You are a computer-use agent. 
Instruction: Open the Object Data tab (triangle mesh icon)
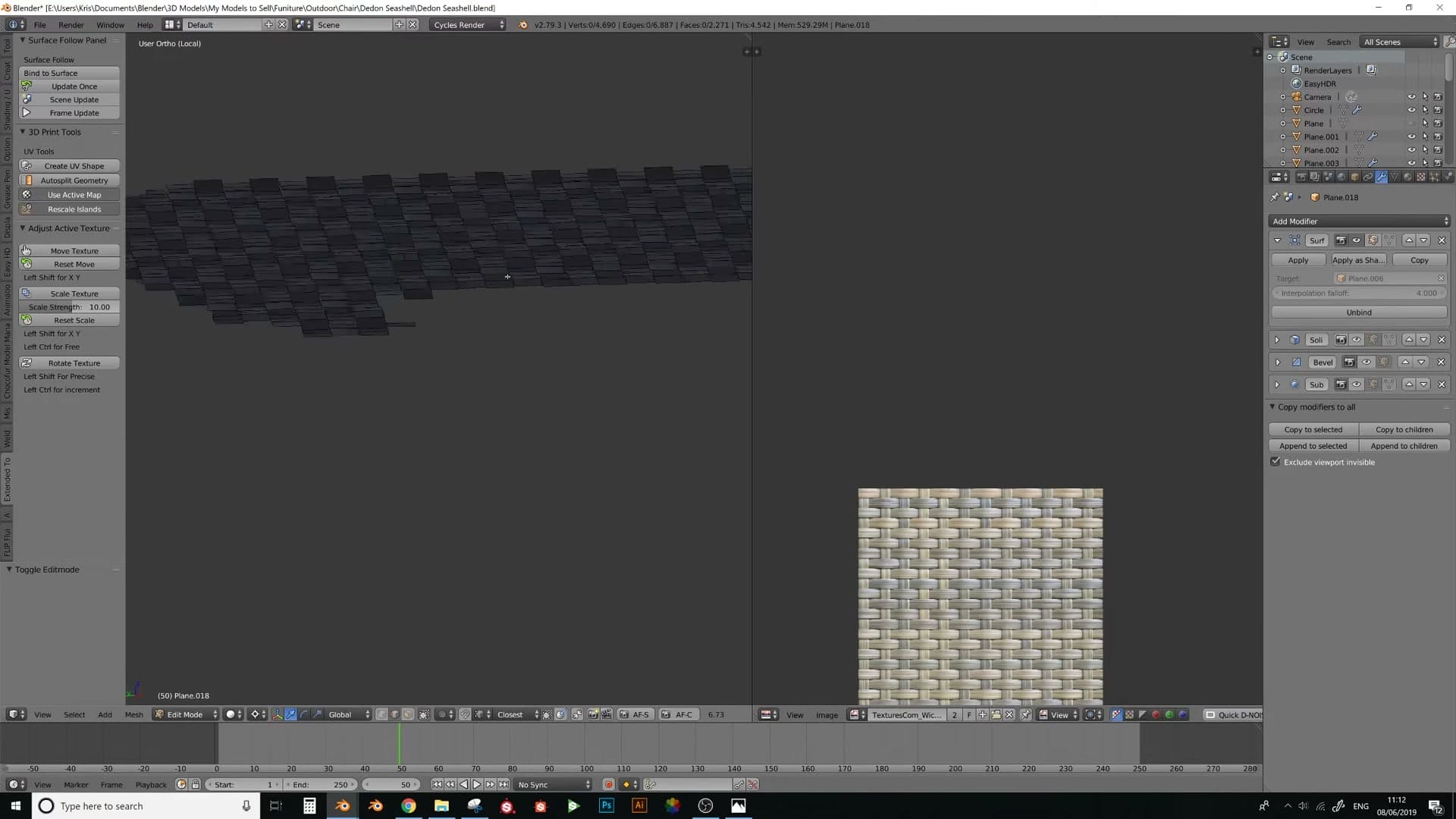point(1394,177)
